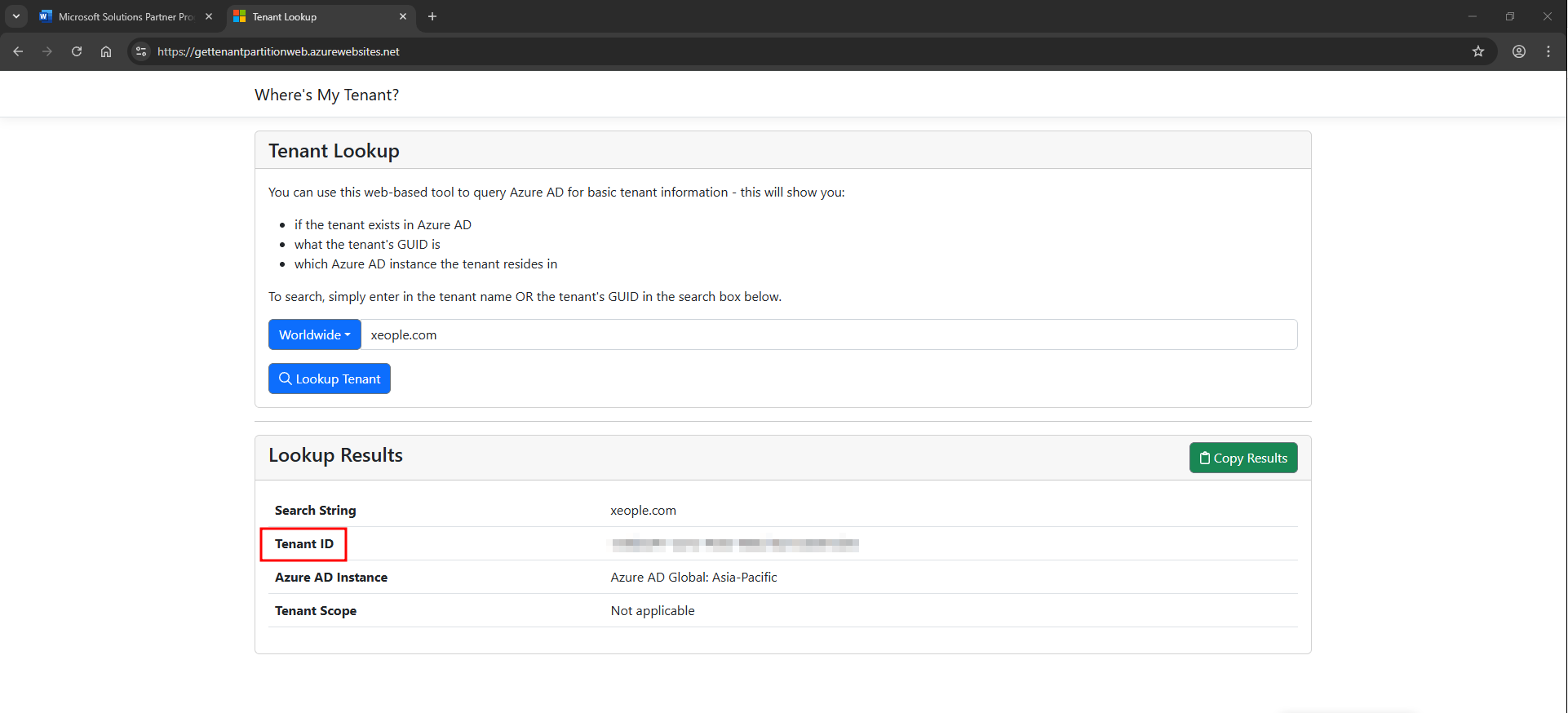Click the browser forward arrow
Image resolution: width=1568 pixels, height=713 pixels.
(47, 51)
